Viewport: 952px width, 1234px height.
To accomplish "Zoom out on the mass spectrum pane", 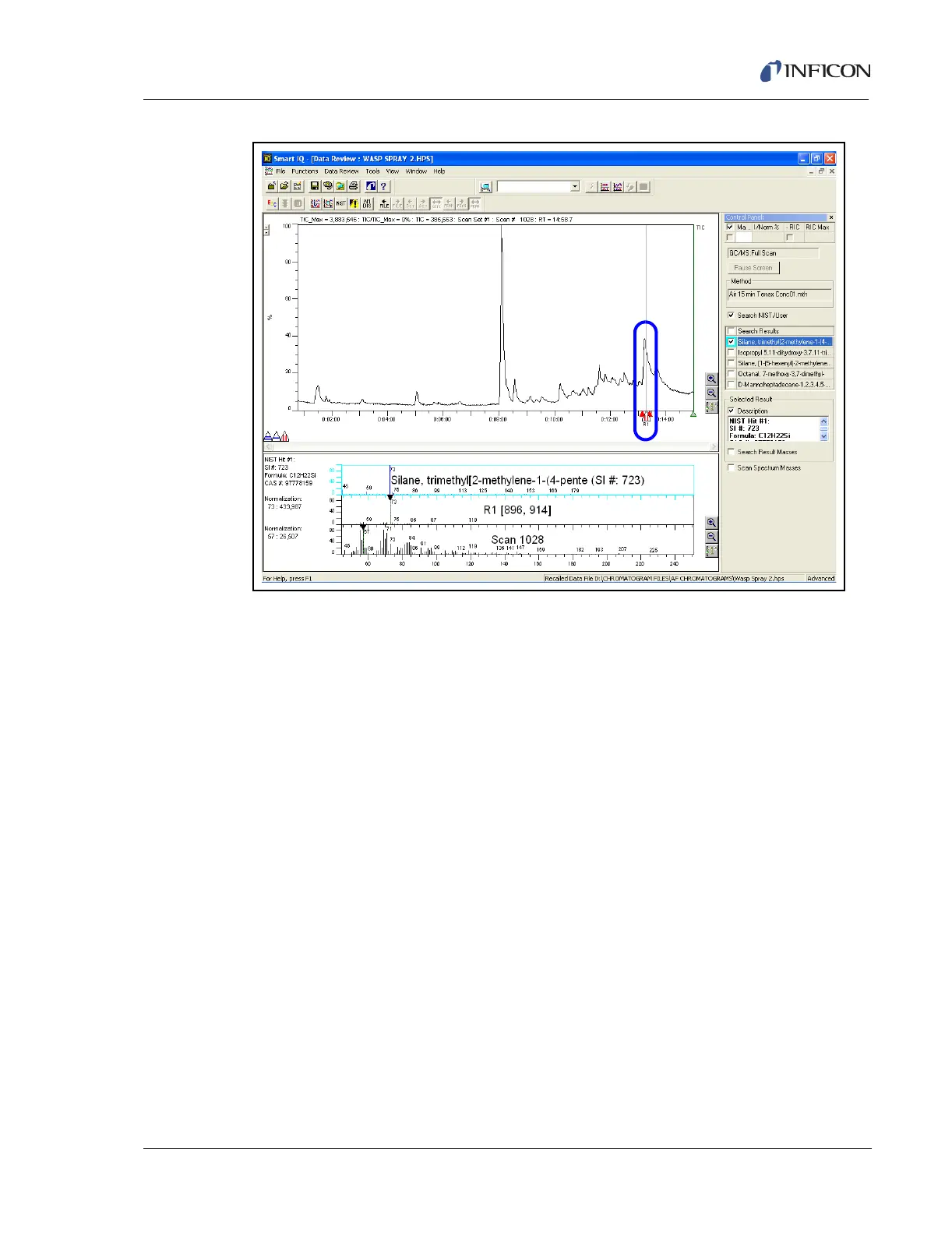I will tap(711, 537).
